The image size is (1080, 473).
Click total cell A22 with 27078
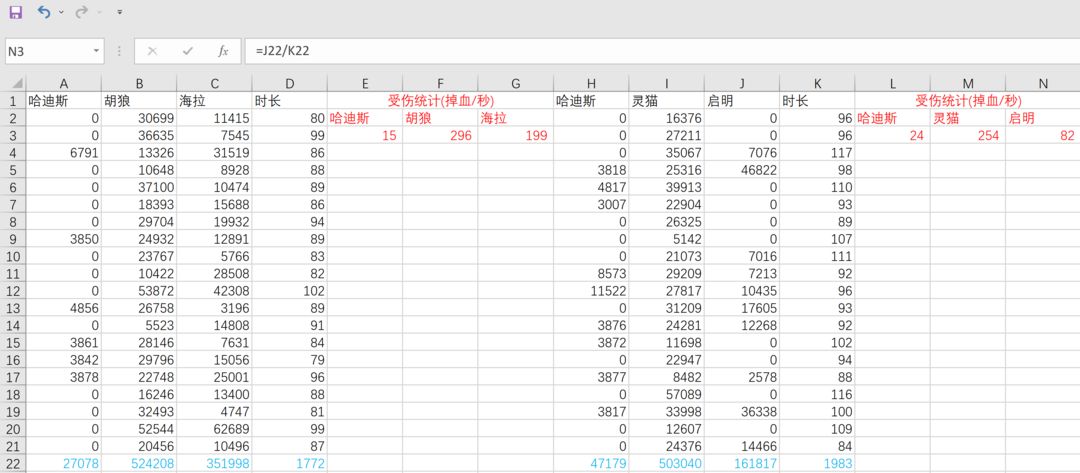click(64, 463)
